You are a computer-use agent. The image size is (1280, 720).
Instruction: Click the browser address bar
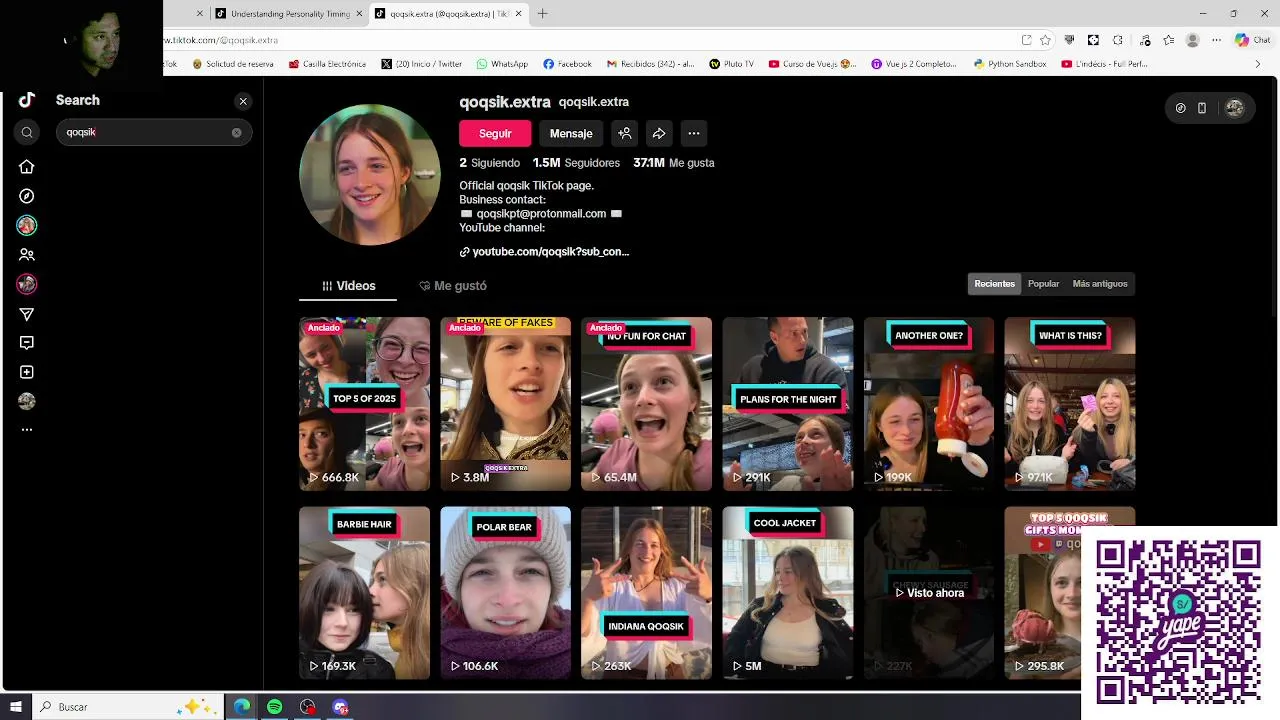(x=590, y=40)
